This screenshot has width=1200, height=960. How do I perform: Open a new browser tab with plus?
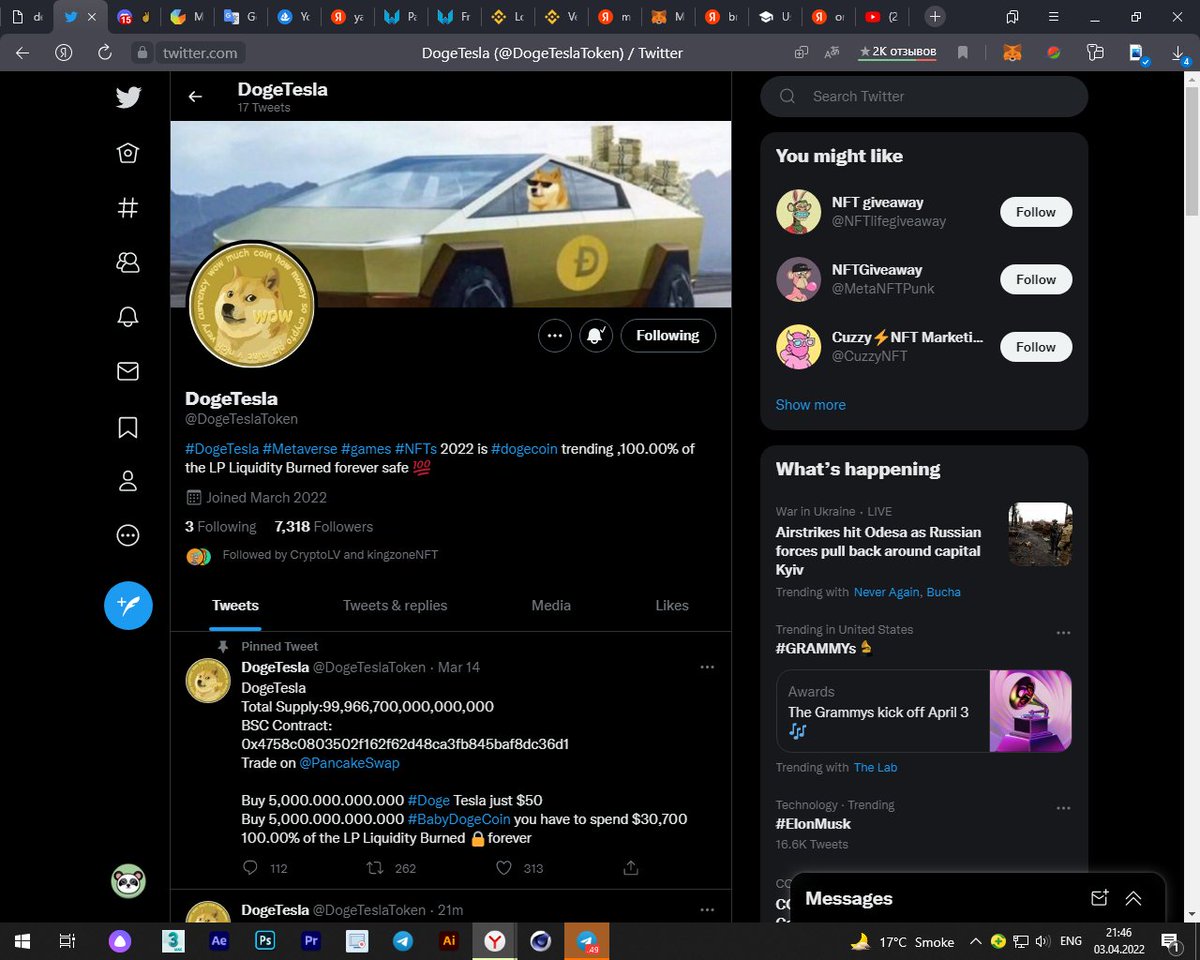click(x=934, y=17)
